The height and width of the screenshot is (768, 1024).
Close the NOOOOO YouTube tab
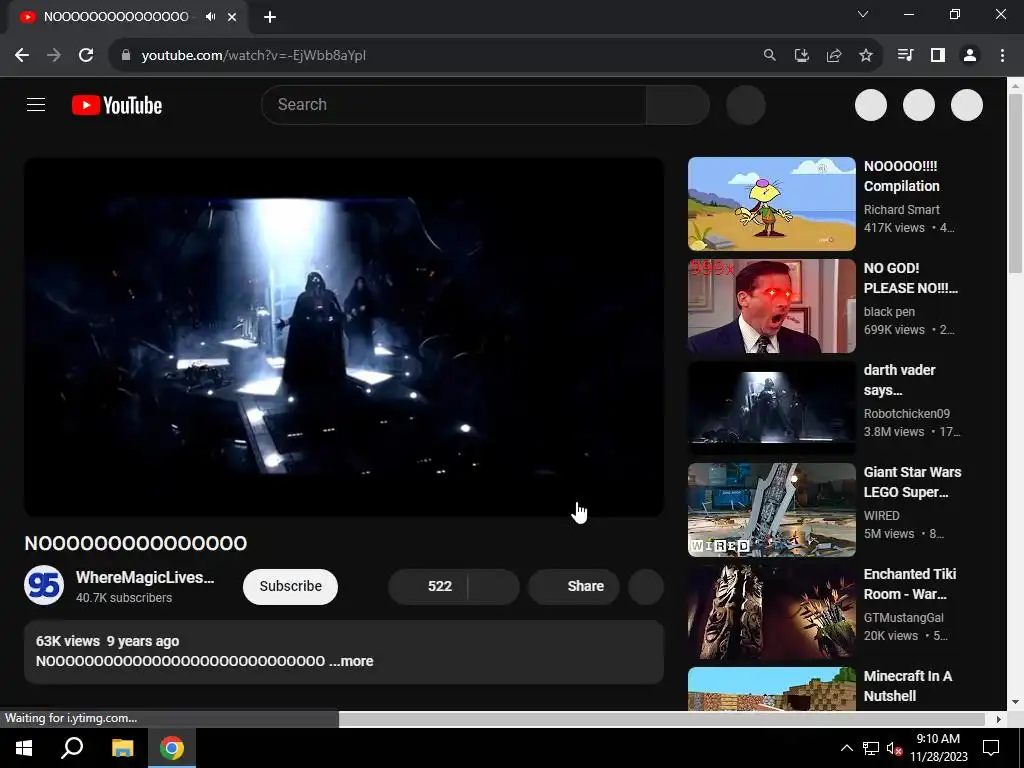coord(232,17)
